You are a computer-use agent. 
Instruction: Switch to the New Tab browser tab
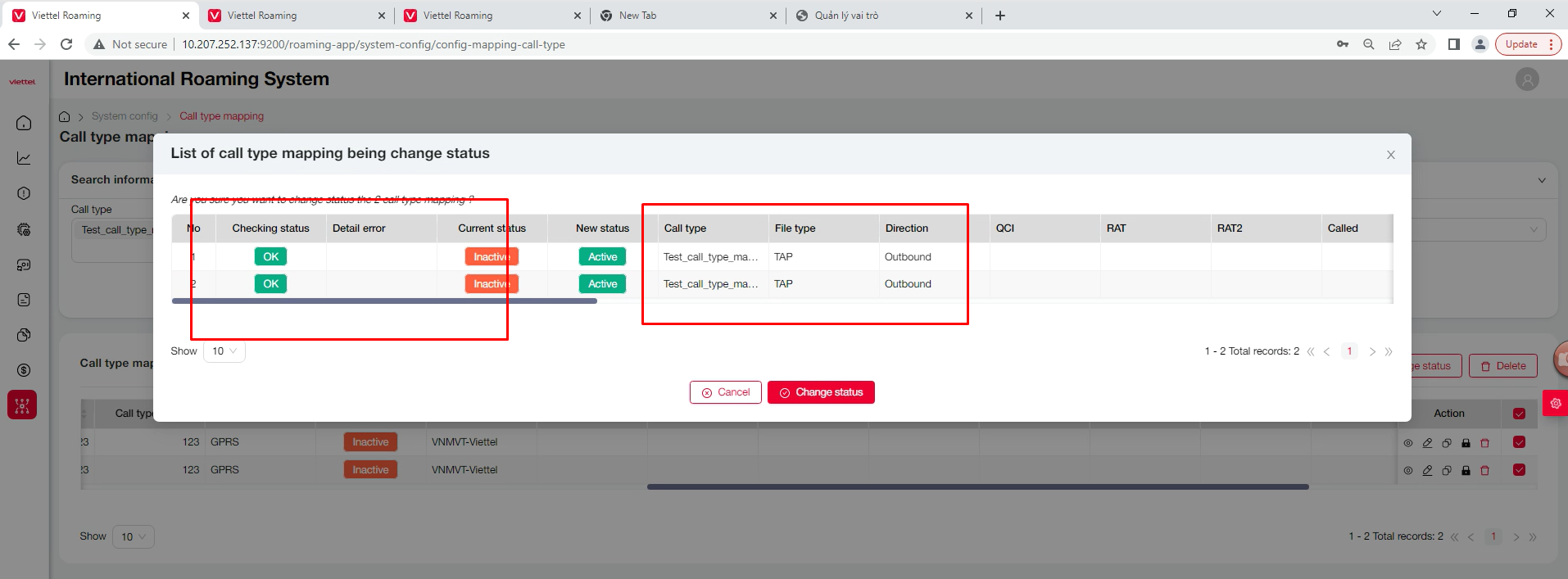[x=687, y=16]
